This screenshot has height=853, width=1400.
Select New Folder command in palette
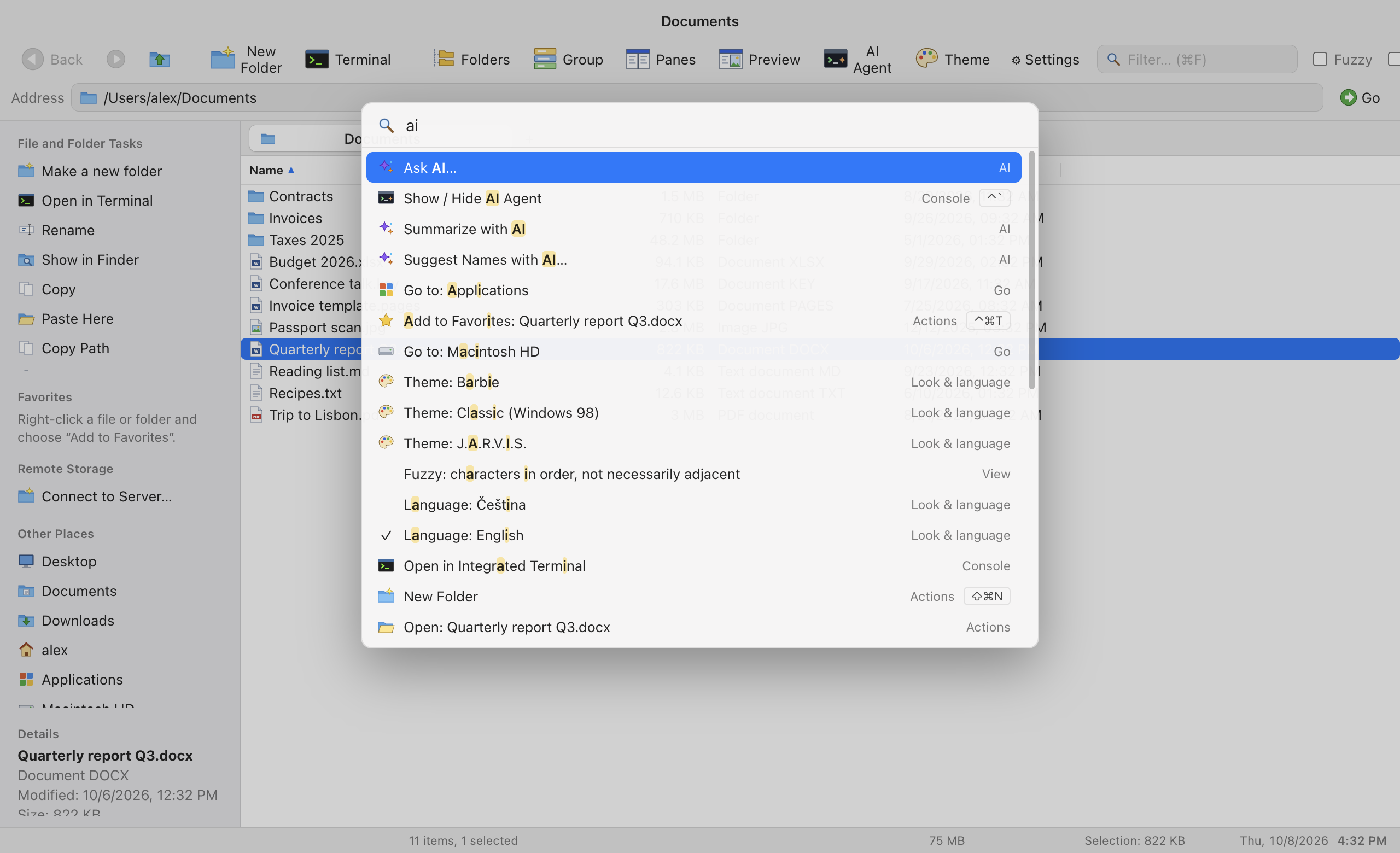(693, 597)
